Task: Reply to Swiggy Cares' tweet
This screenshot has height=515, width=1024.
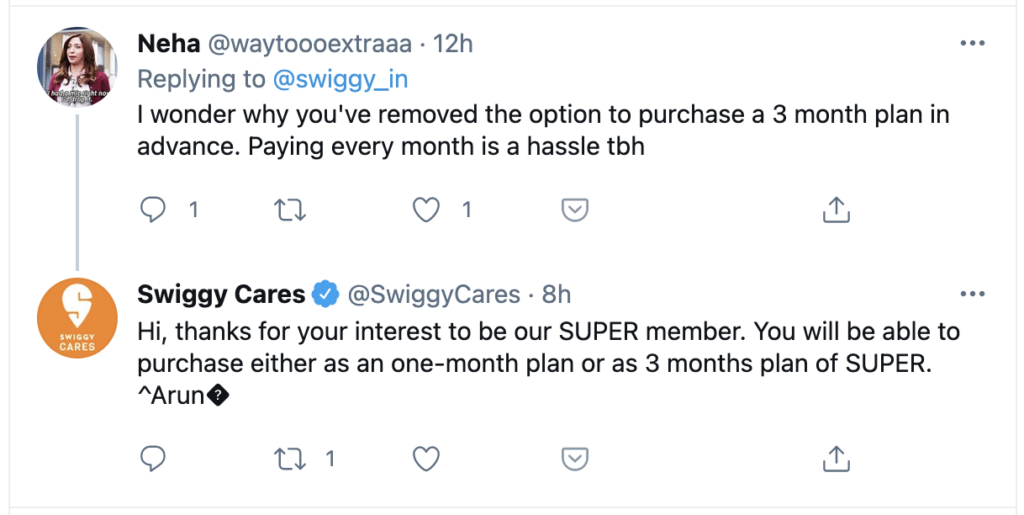Action: point(153,459)
